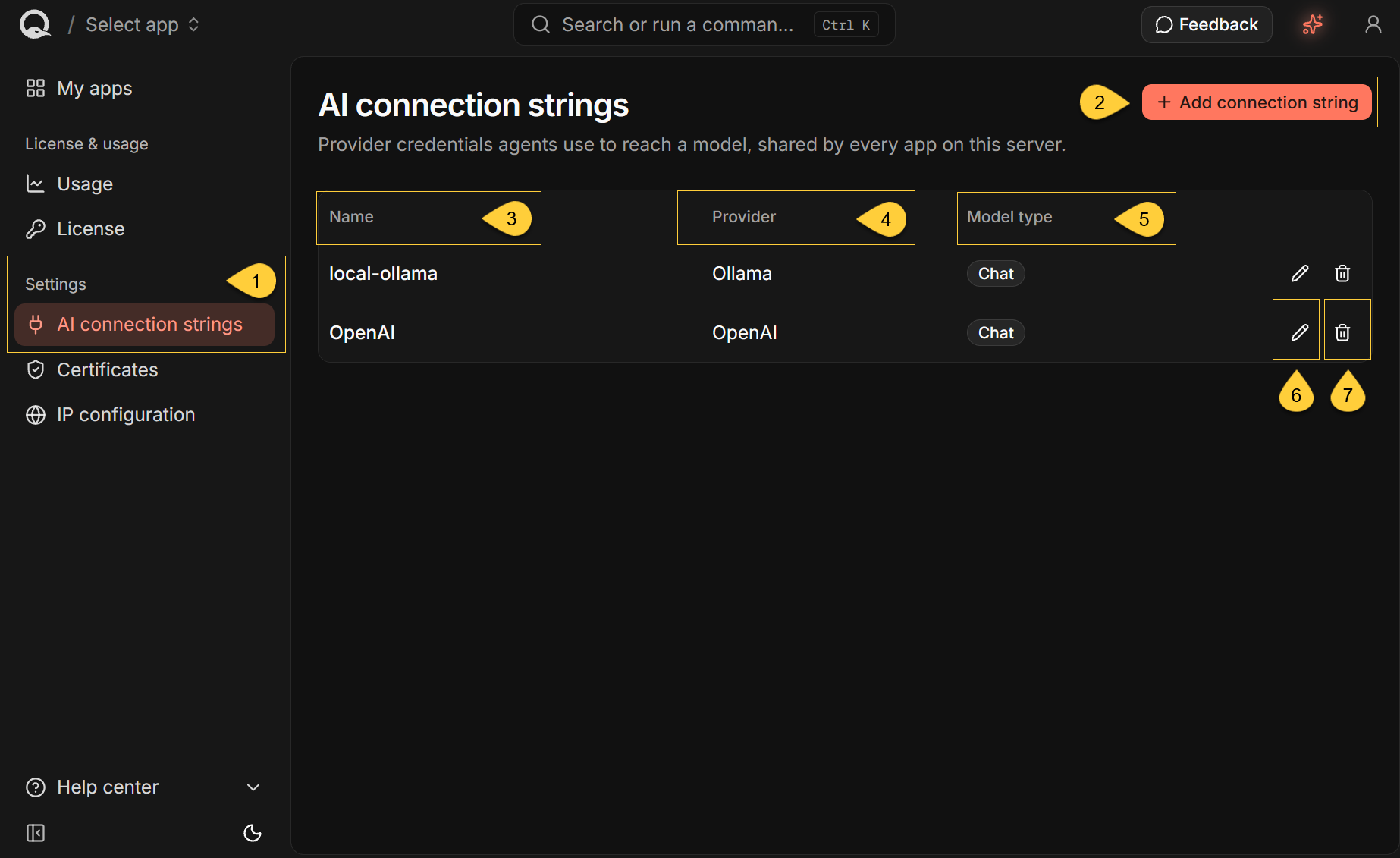Screen dimensions: 1400x858
Task: Delete the OpenAI connection string
Action: pyautogui.click(x=1342, y=332)
